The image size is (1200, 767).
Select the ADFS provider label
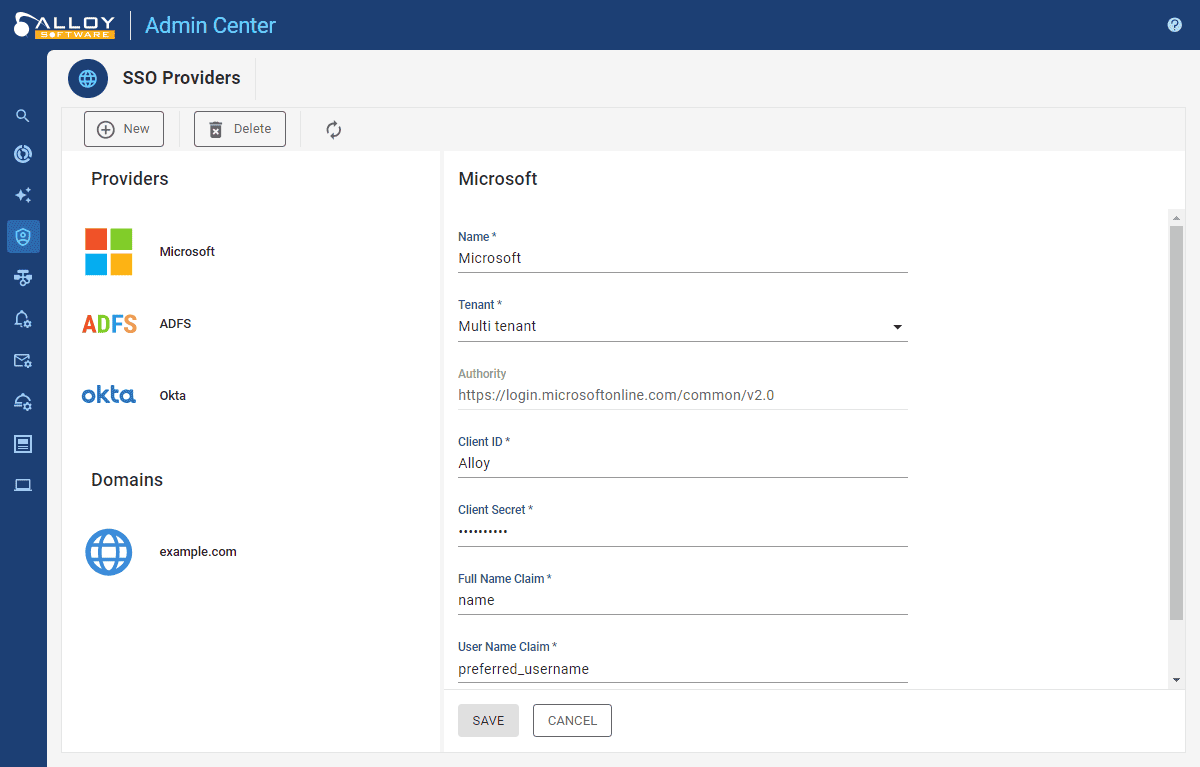coord(175,324)
